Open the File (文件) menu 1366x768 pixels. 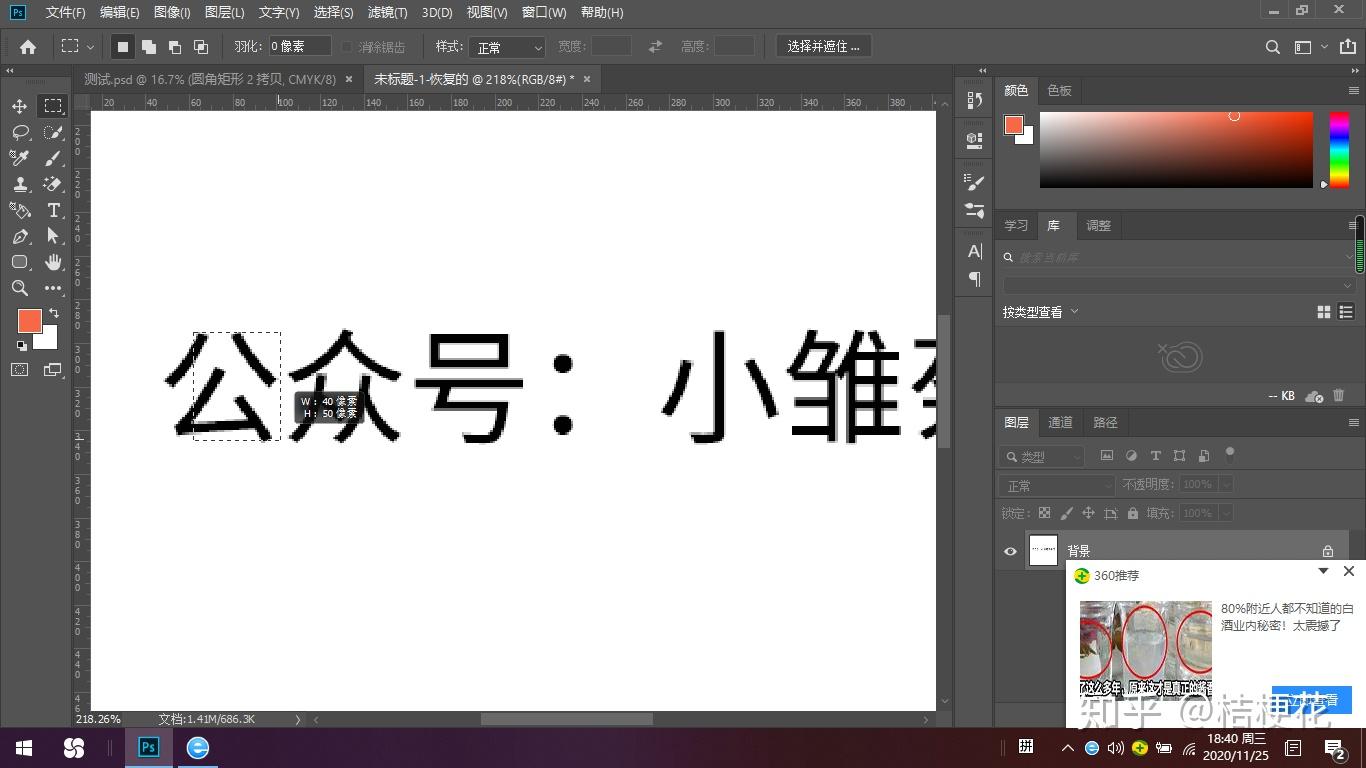[65, 12]
